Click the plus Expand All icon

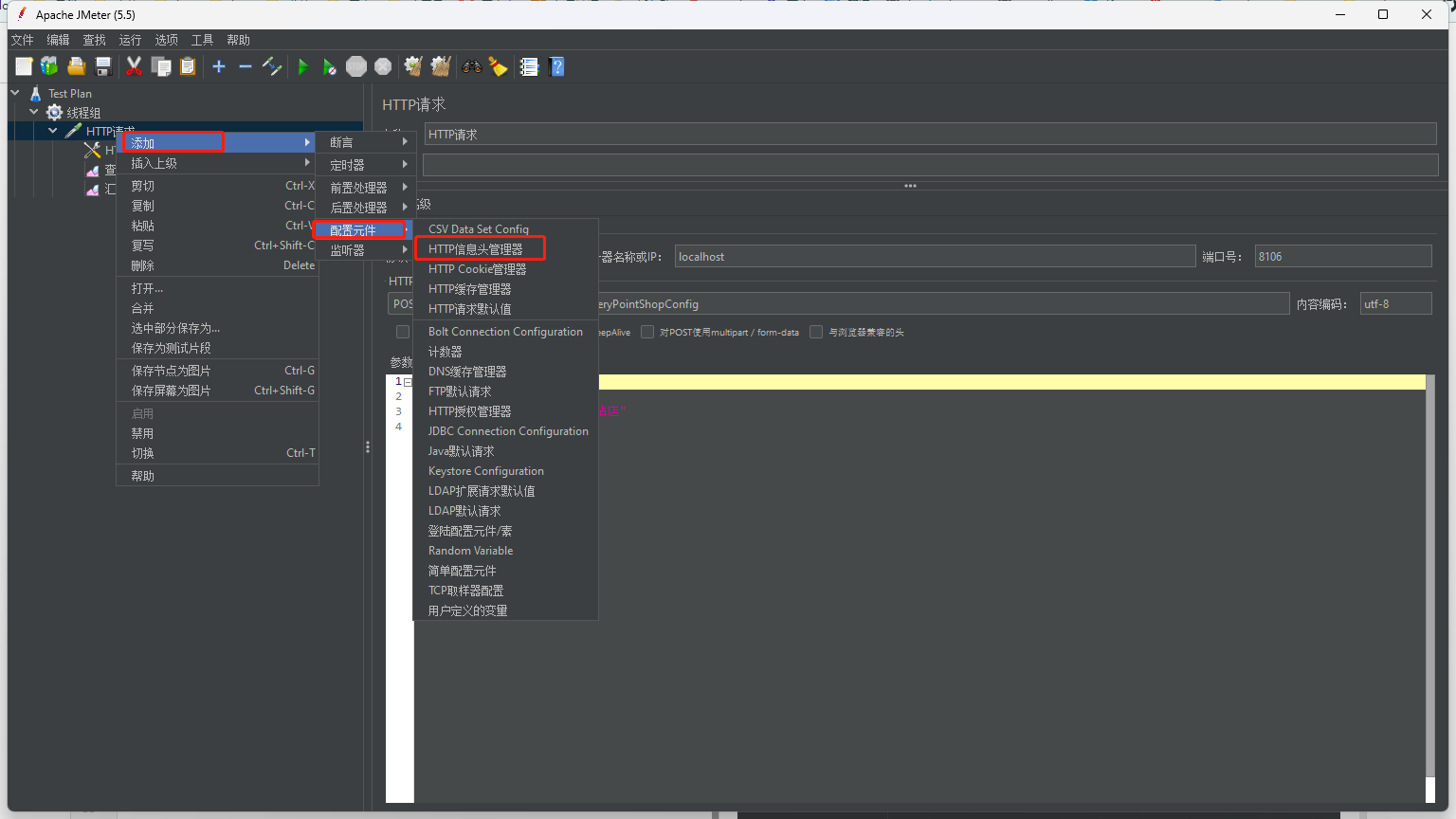pyautogui.click(x=219, y=66)
